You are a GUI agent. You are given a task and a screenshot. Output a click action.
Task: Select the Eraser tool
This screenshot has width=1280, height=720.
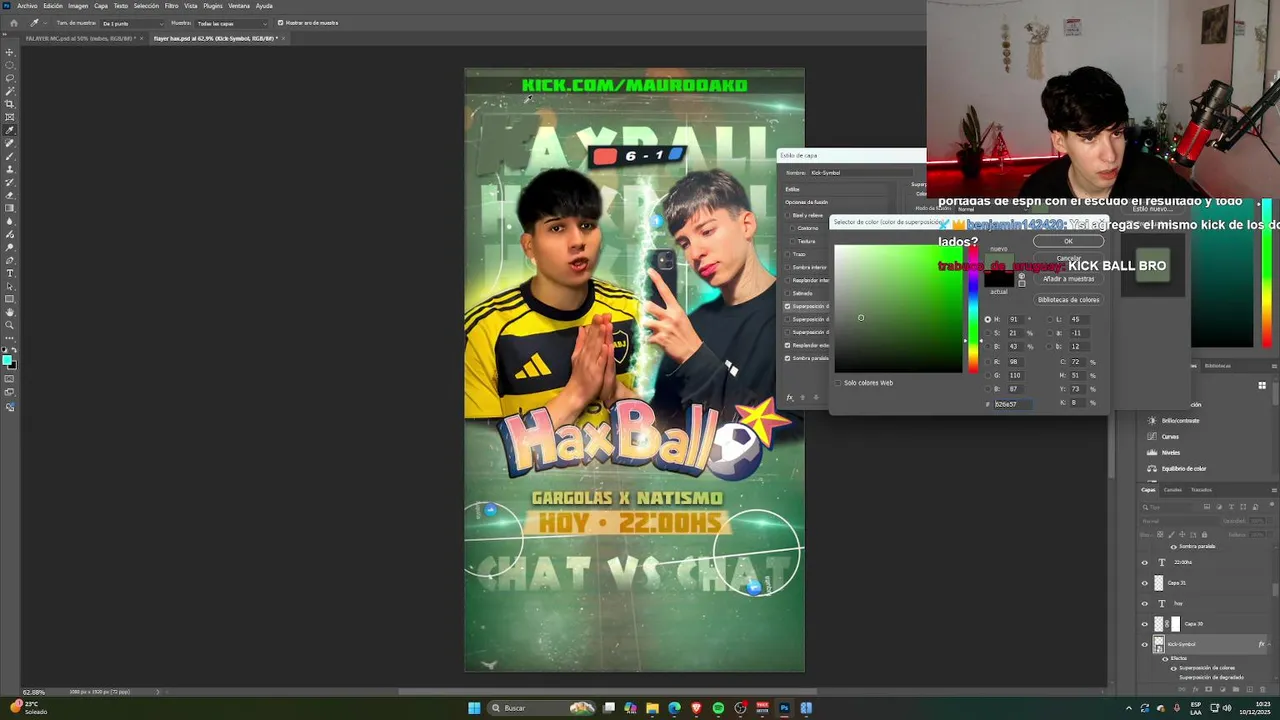[10, 195]
